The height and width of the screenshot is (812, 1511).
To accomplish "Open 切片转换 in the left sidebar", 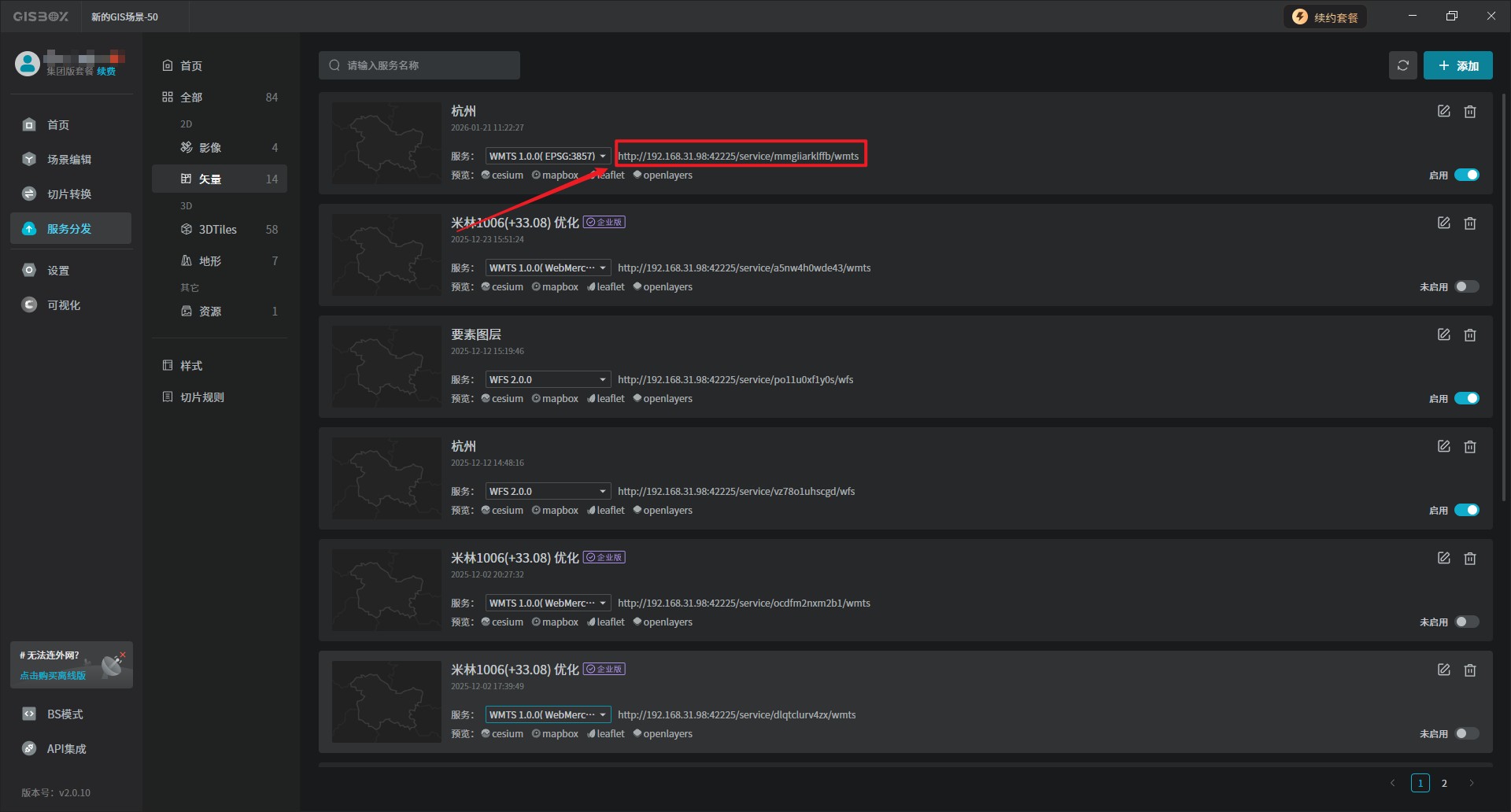I will pyautogui.click(x=69, y=194).
